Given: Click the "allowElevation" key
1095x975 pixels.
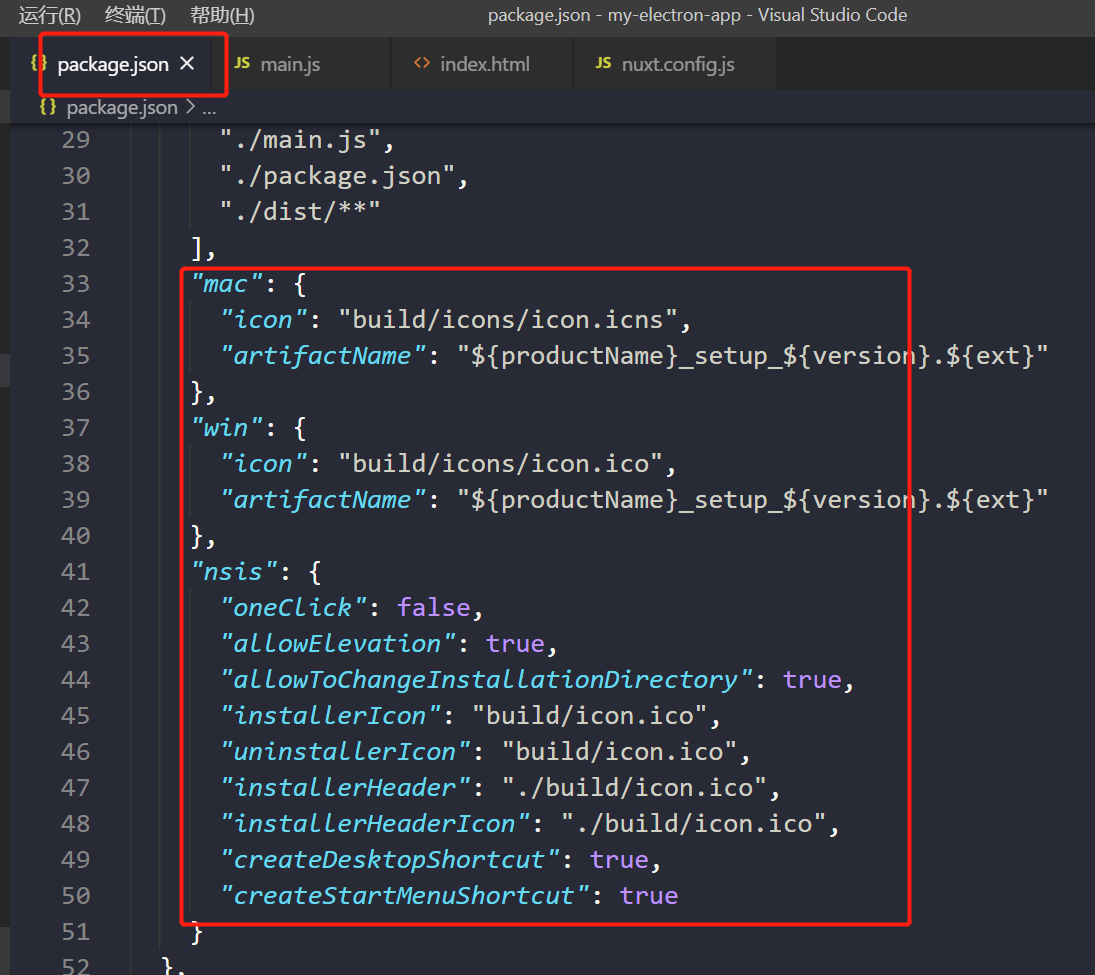Looking at the screenshot, I should [338, 644].
